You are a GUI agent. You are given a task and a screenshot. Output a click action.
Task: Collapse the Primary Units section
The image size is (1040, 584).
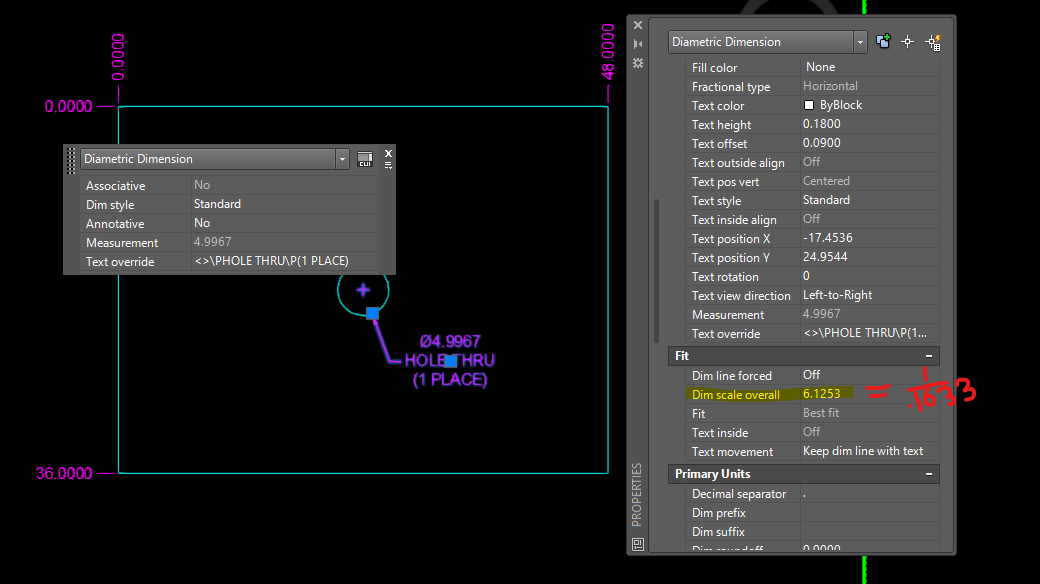pos(930,473)
